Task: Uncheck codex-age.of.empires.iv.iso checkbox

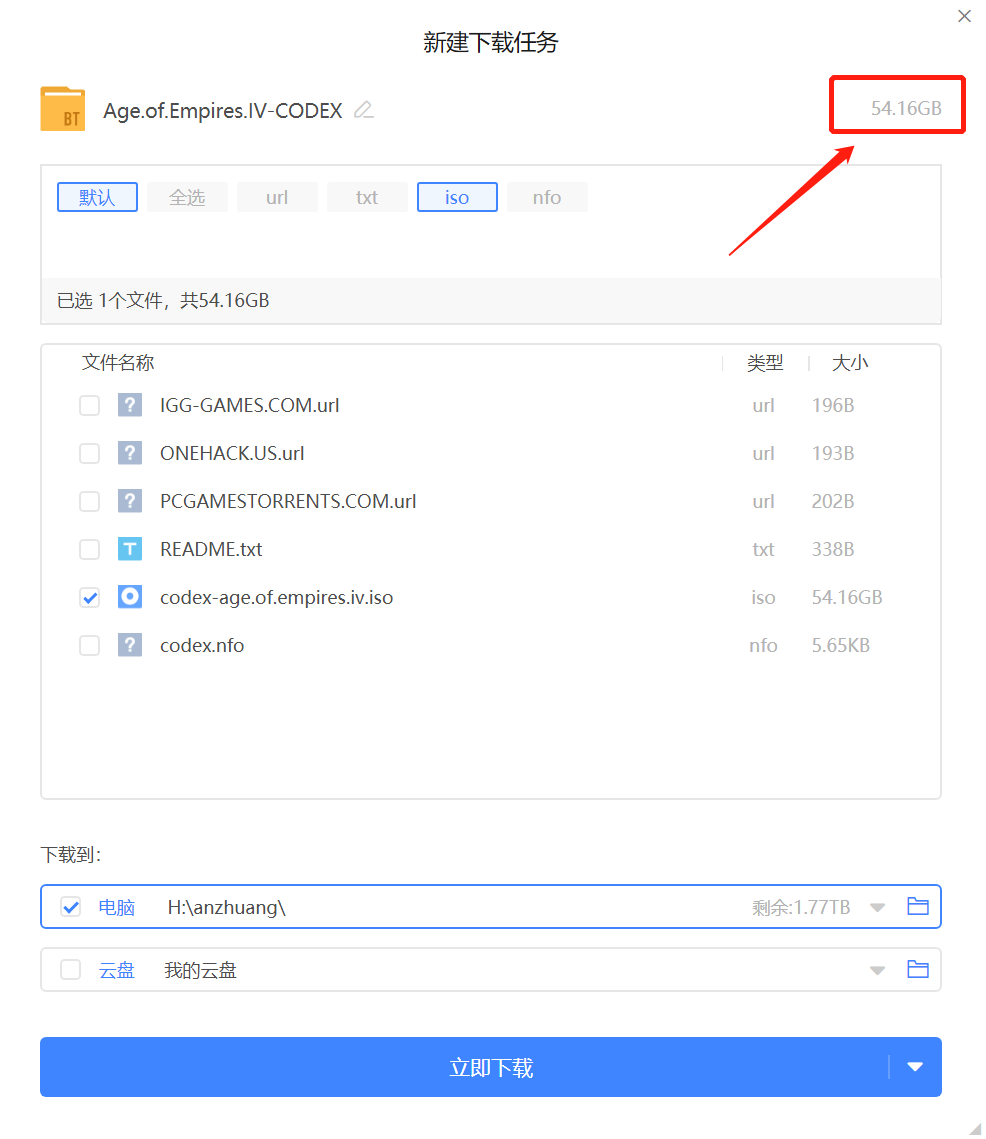Action: 89,597
